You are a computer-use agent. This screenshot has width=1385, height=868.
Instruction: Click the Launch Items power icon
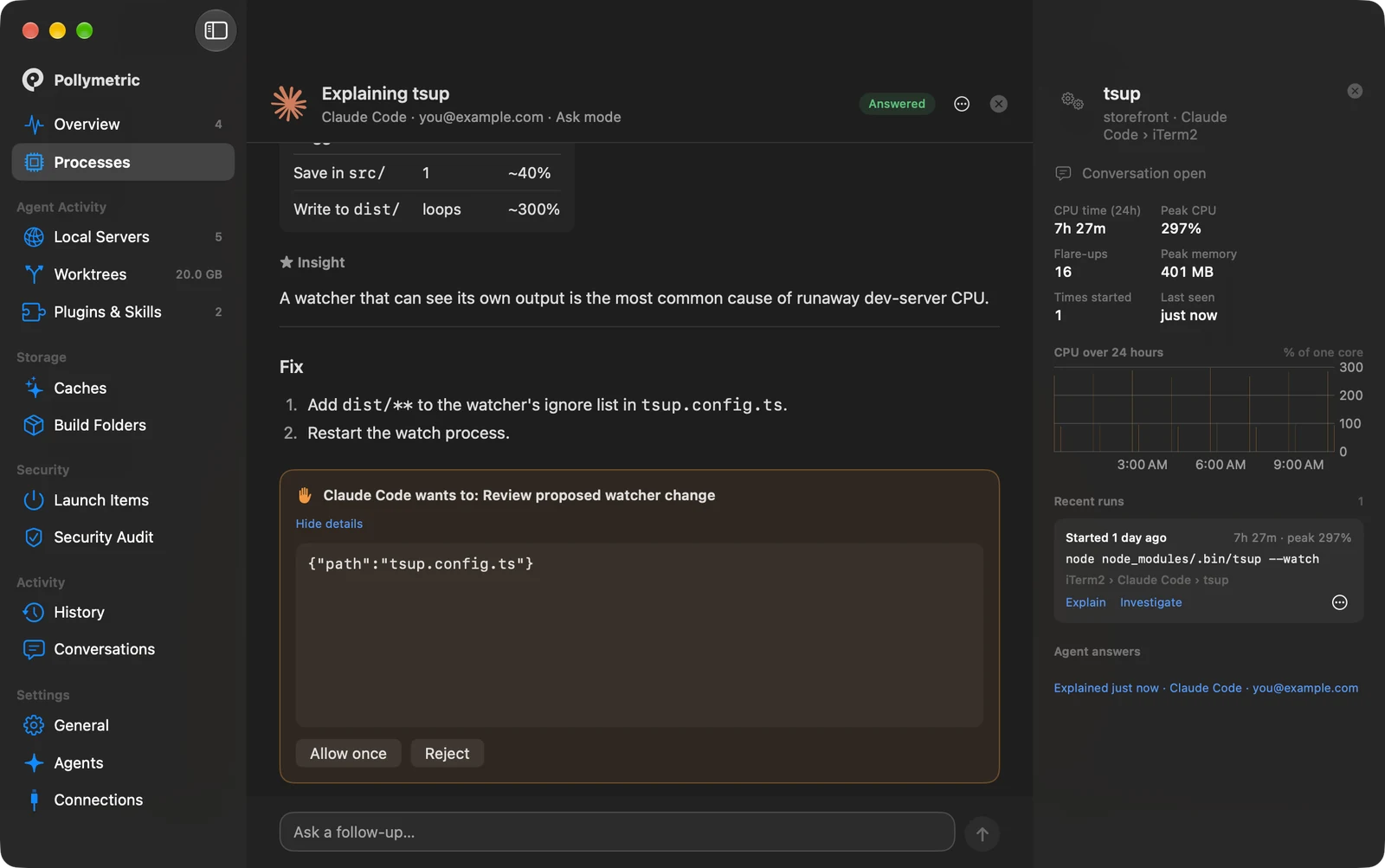pyautogui.click(x=34, y=500)
